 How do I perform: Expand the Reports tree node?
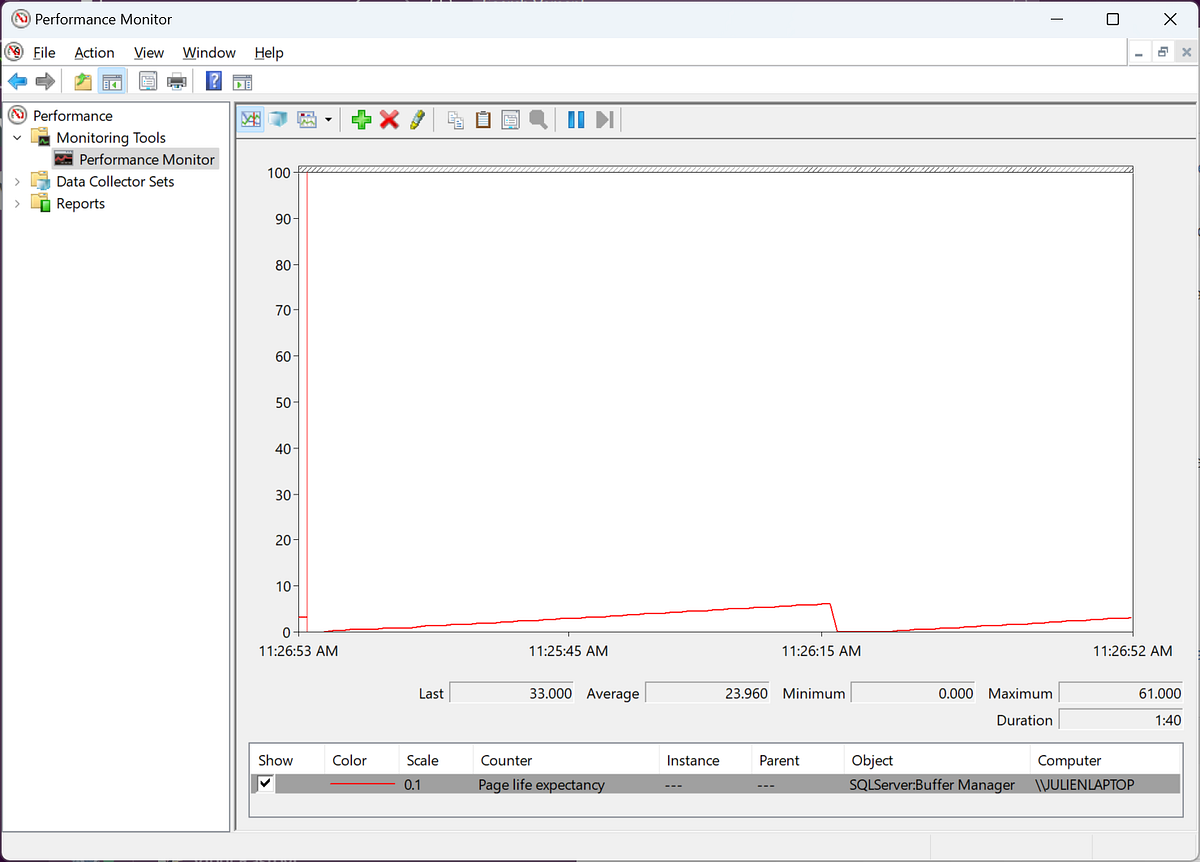coord(16,203)
